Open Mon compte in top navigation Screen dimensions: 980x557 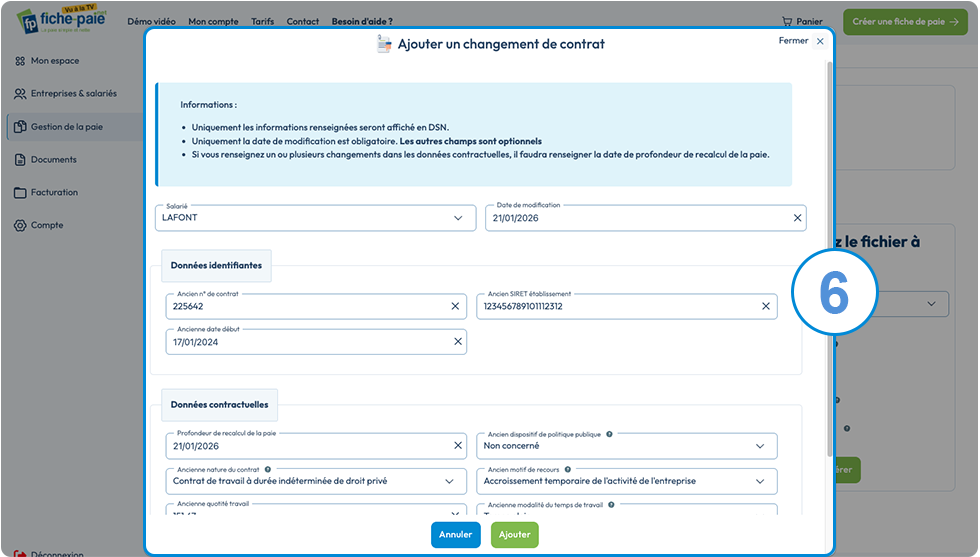tap(213, 21)
